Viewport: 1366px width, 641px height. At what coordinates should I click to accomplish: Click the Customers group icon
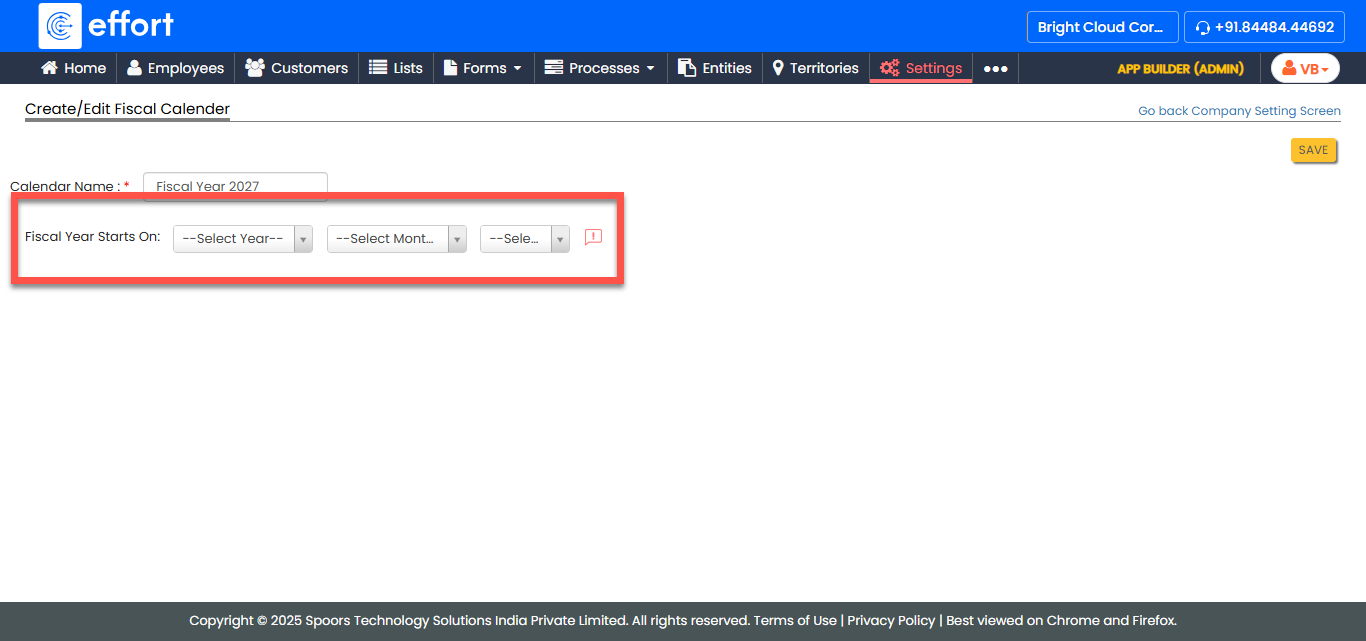(x=255, y=68)
